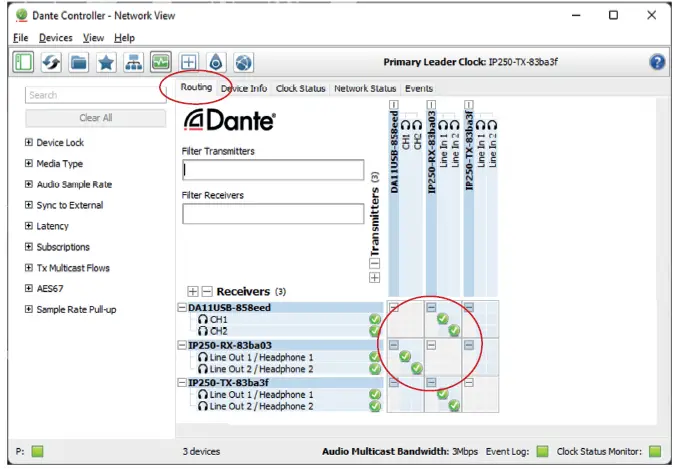Click the Filter Receivers input box

click(x=273, y=214)
